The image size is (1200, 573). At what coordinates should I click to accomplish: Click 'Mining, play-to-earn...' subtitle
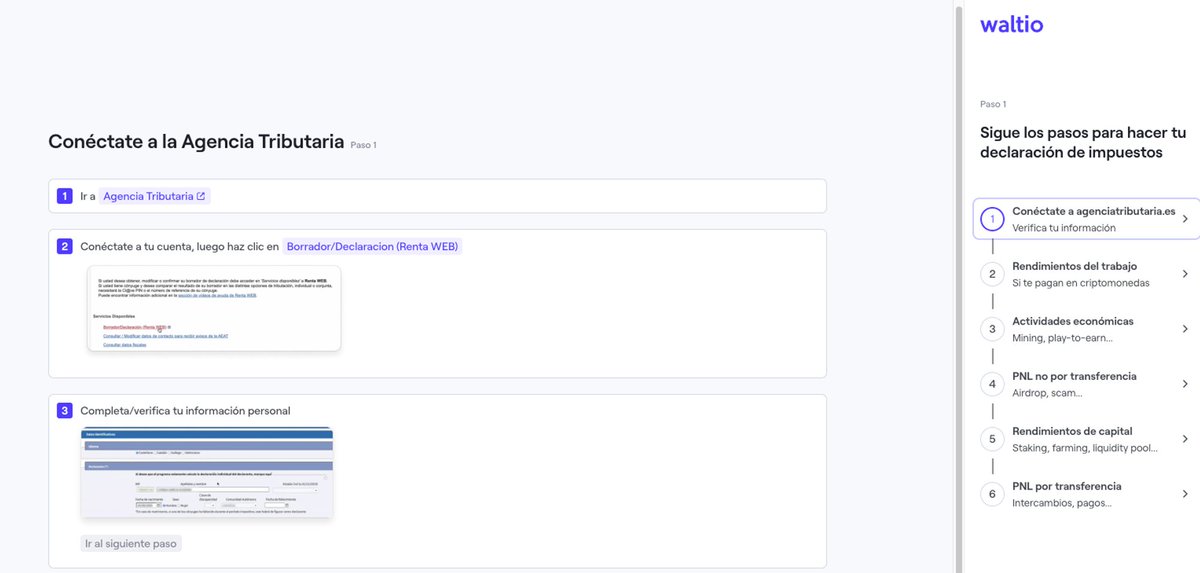pos(1063,338)
